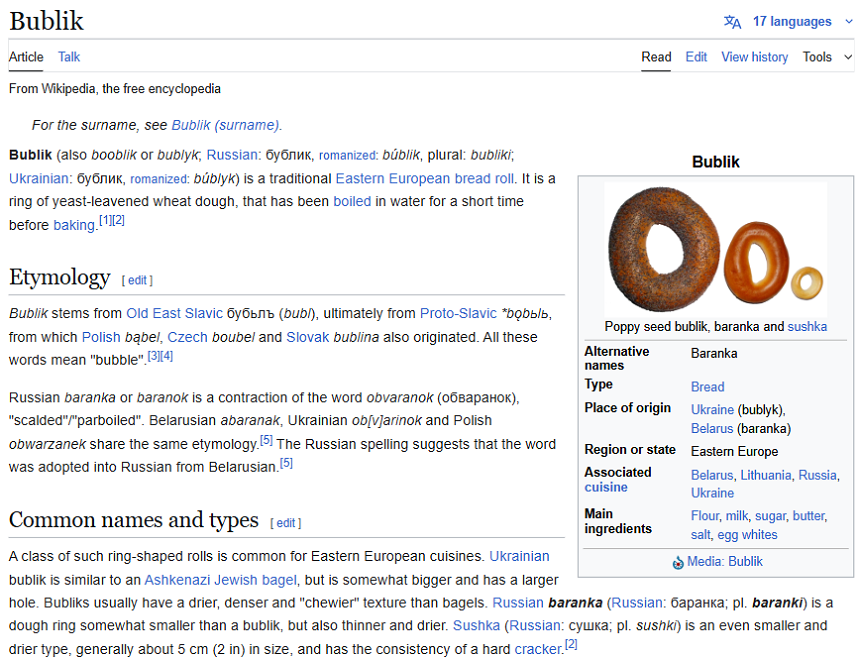This screenshot has width=858, height=660.
Task: Open Ukraine in Associated cuisine
Action: tap(712, 493)
